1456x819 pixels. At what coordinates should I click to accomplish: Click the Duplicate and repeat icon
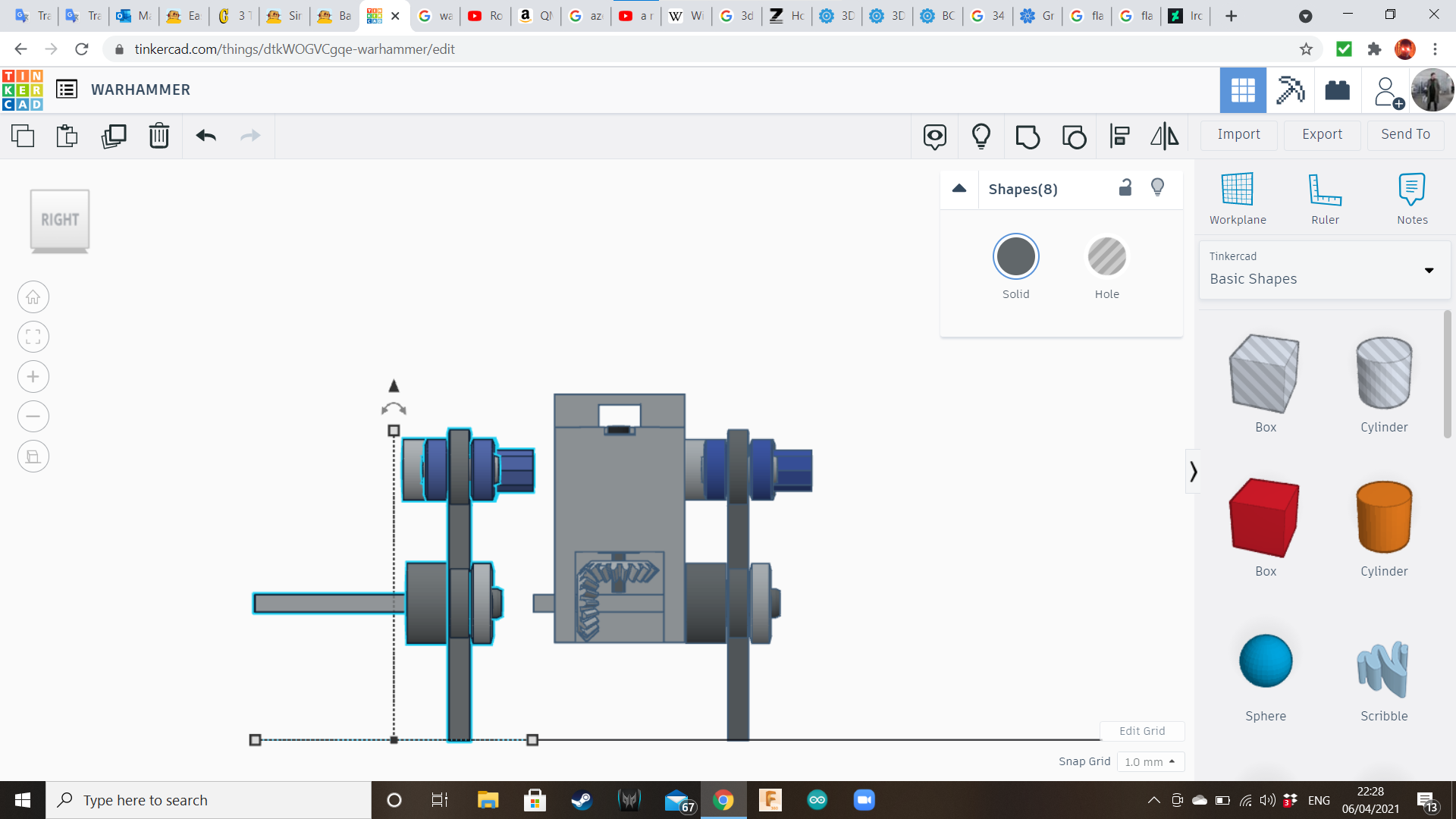pyautogui.click(x=114, y=136)
